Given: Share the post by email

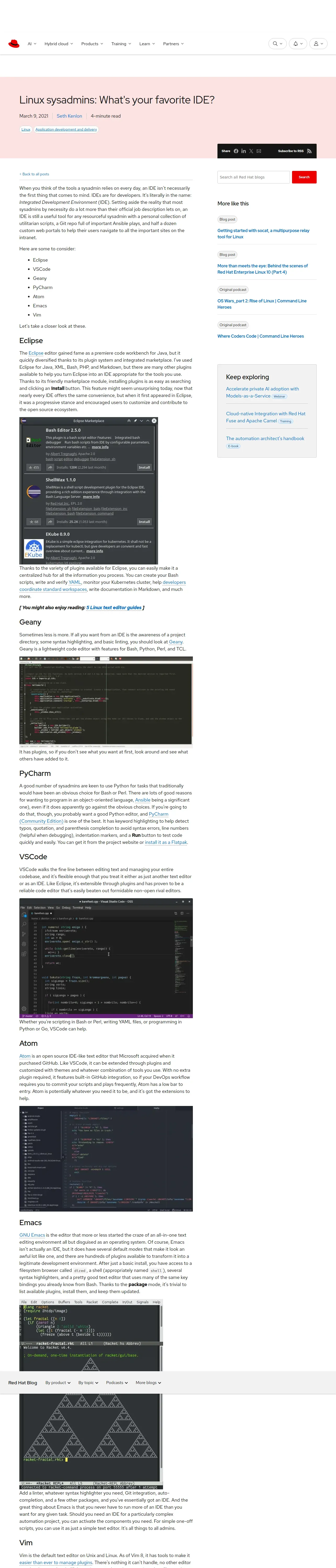Looking at the screenshot, I should coord(259,151).
